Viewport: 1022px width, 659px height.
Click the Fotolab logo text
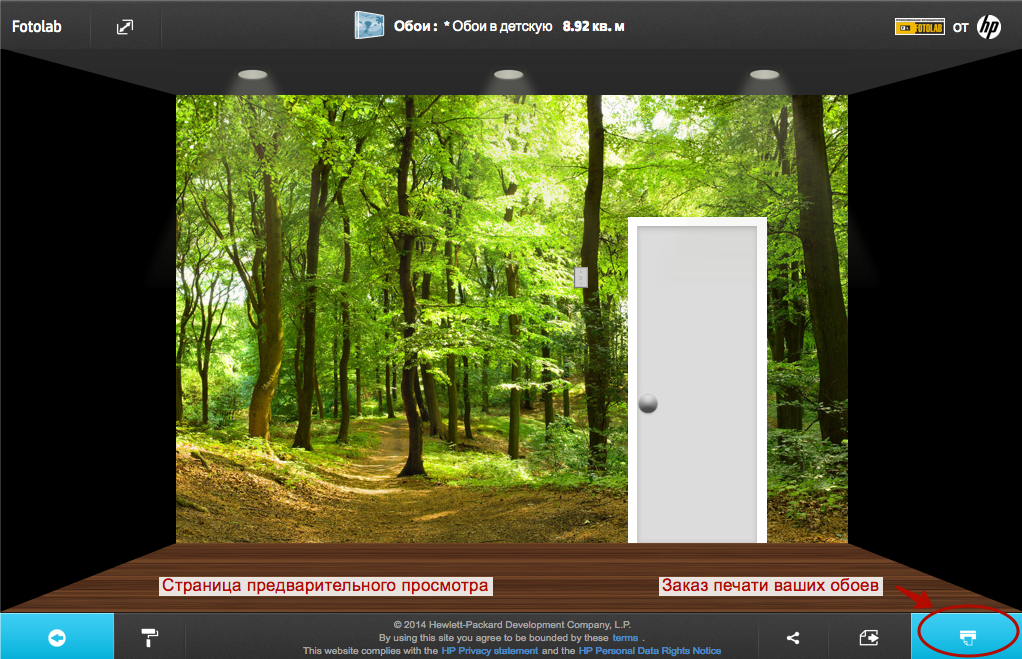36,27
